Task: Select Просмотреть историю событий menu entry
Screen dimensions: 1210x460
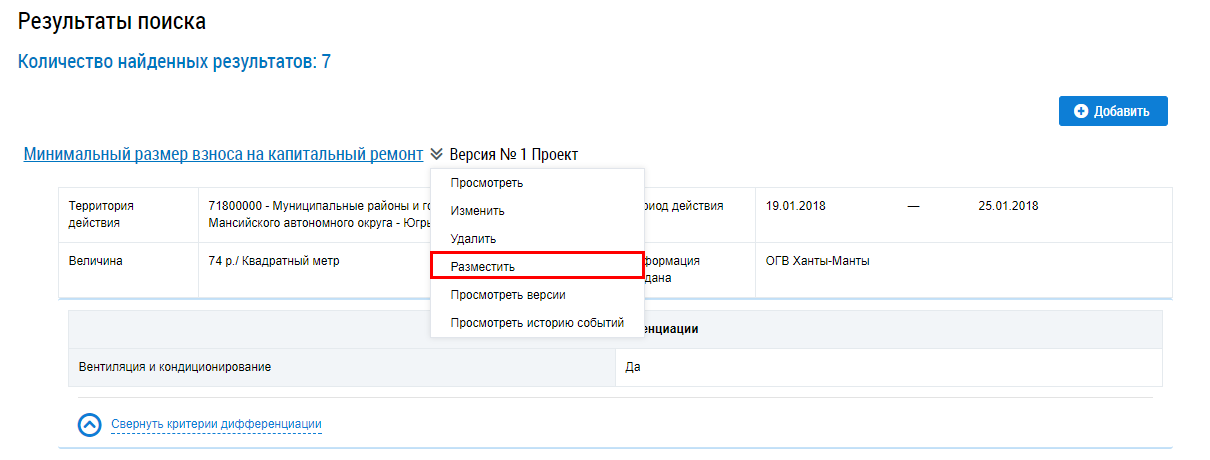Action: [537, 323]
